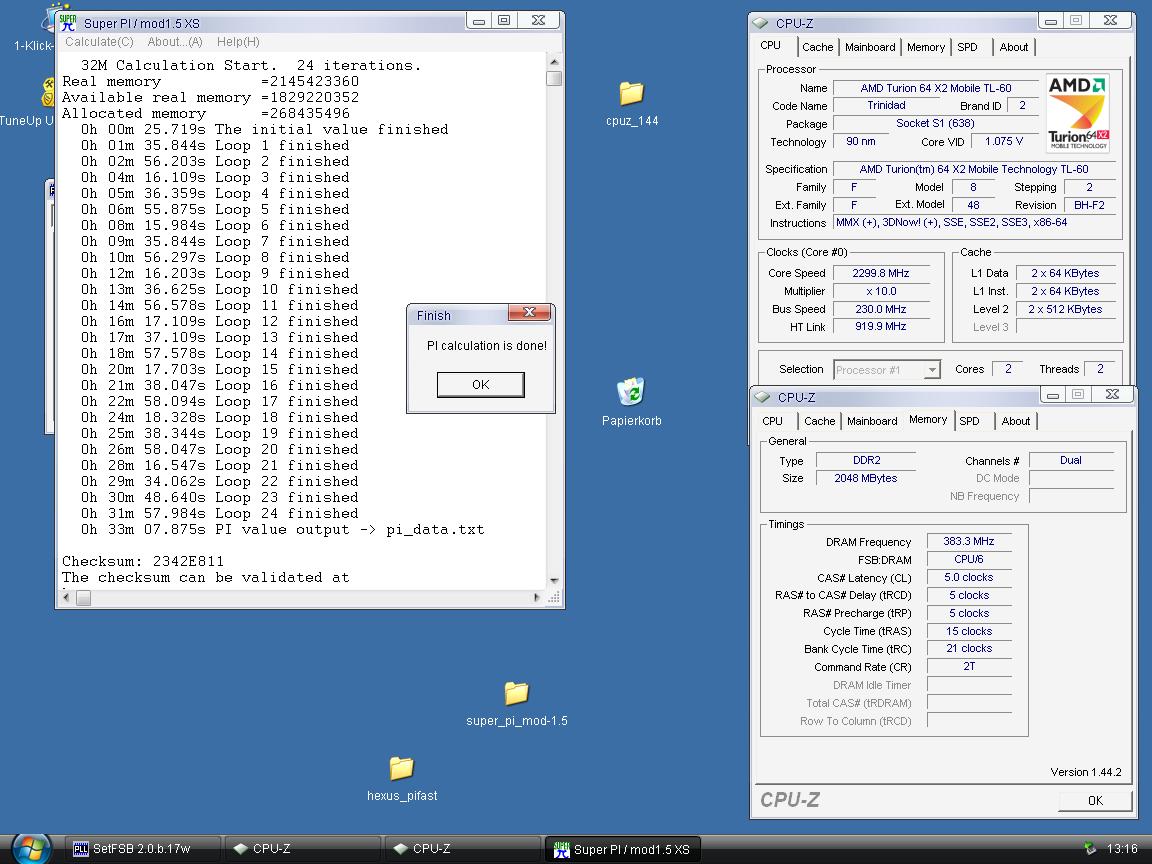
Task: Click OK in the Finish dialog
Action: tap(480, 384)
